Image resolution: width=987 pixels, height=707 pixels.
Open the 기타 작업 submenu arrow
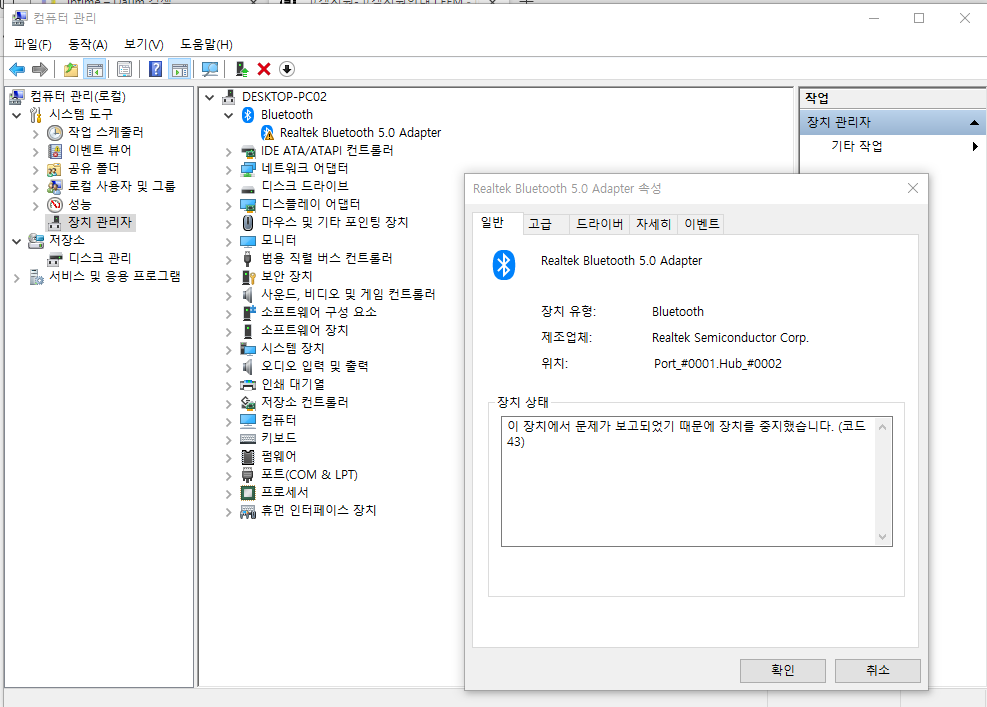pyautogui.click(x=974, y=147)
